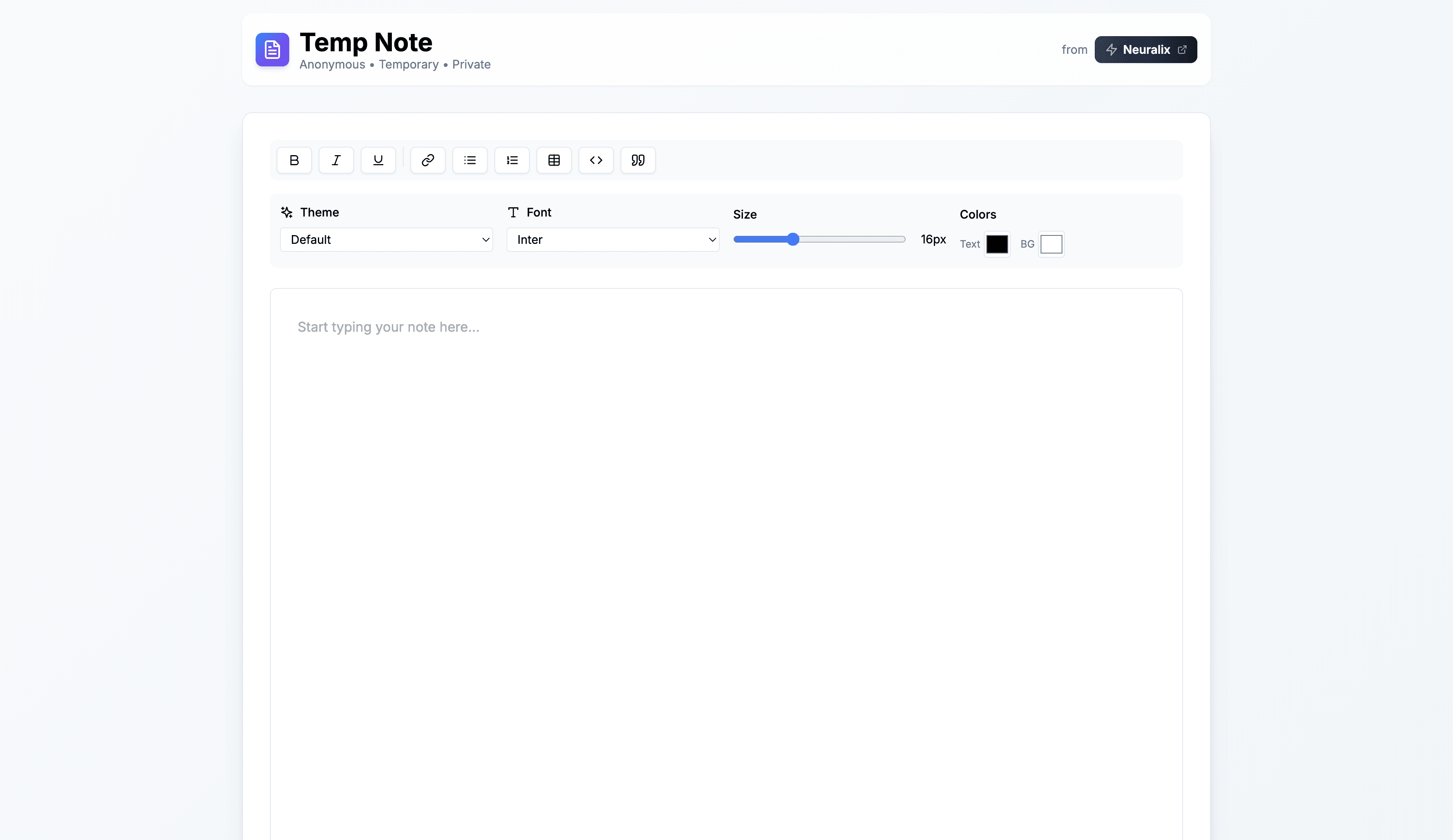This screenshot has width=1453, height=840.
Task: Toggle bold formatting button
Action: 294,160
